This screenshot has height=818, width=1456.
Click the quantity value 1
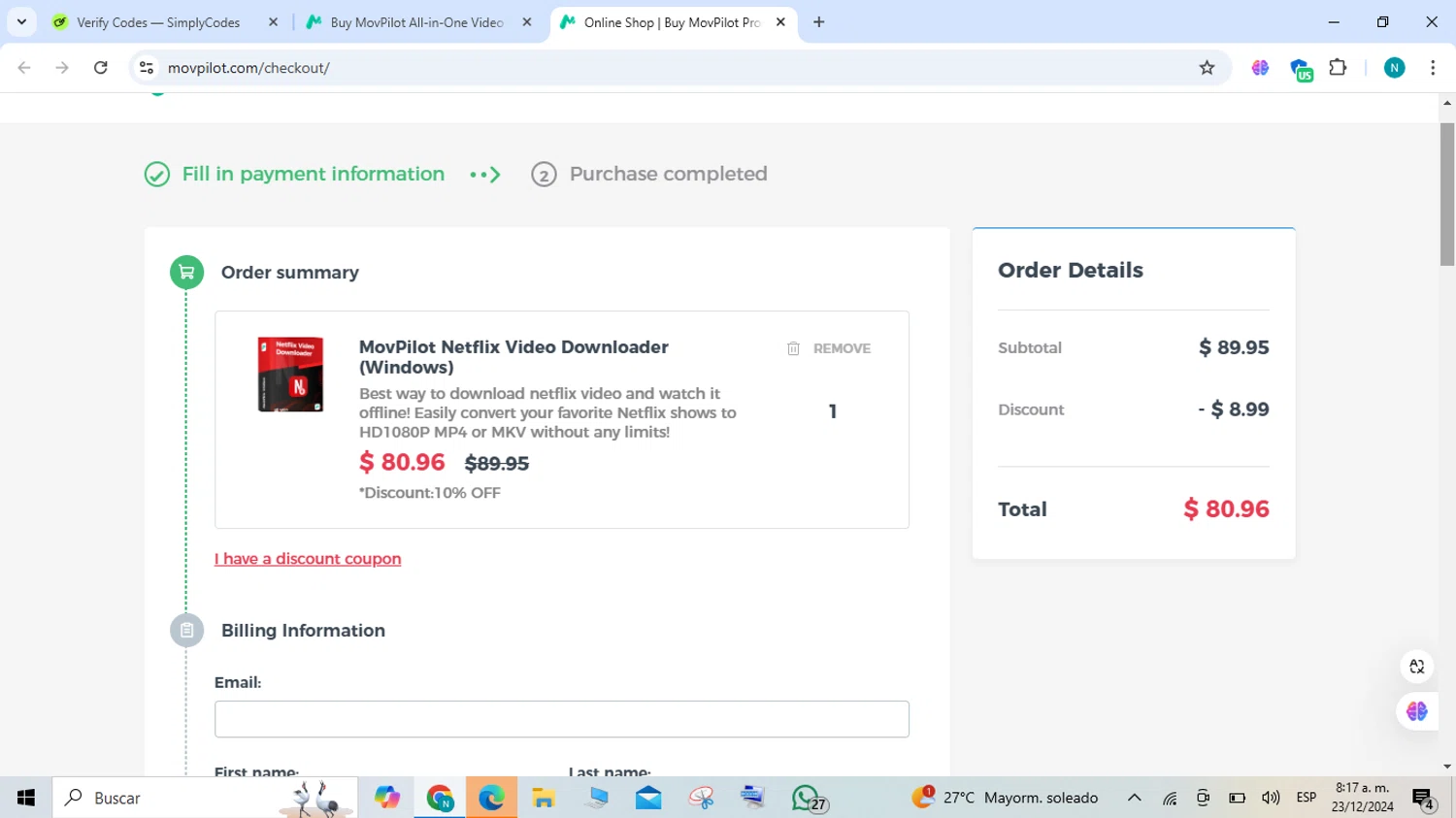point(832,411)
